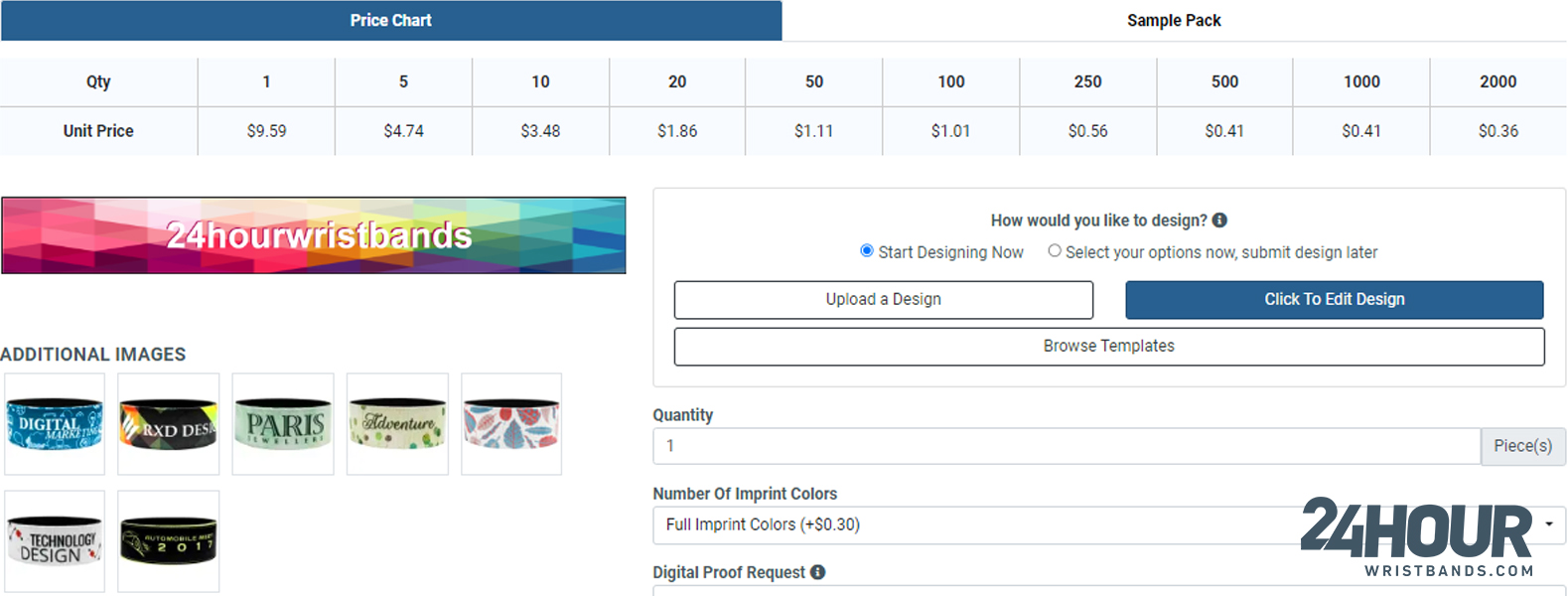Click the 24hourwristbands rainbow banner image

[x=314, y=235]
